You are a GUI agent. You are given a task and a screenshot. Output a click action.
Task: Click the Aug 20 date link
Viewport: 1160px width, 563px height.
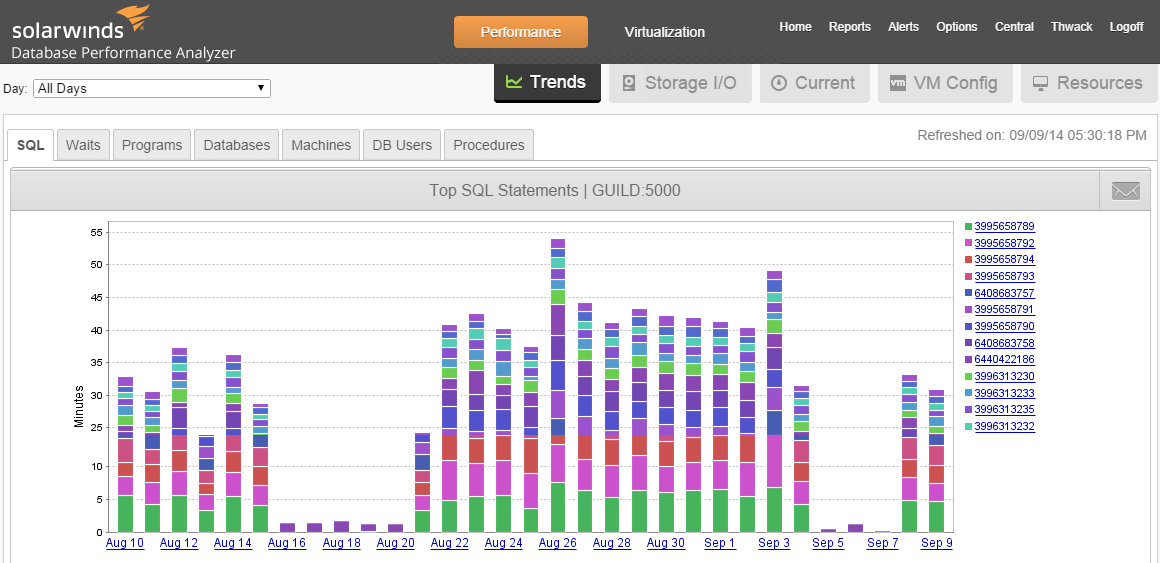[x=396, y=544]
